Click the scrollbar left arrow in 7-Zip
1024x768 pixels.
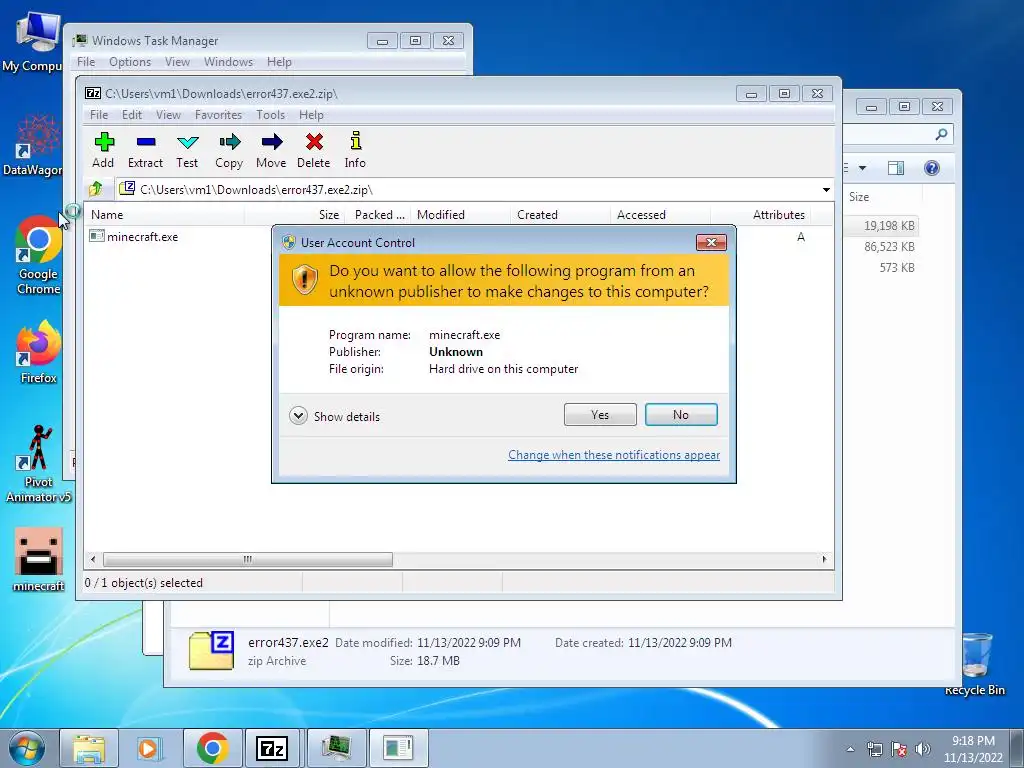point(93,560)
